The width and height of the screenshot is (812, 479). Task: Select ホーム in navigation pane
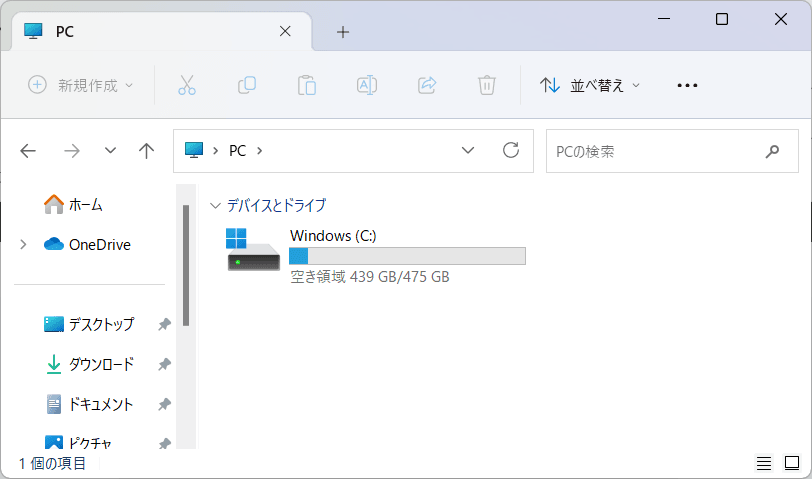[x=85, y=205]
